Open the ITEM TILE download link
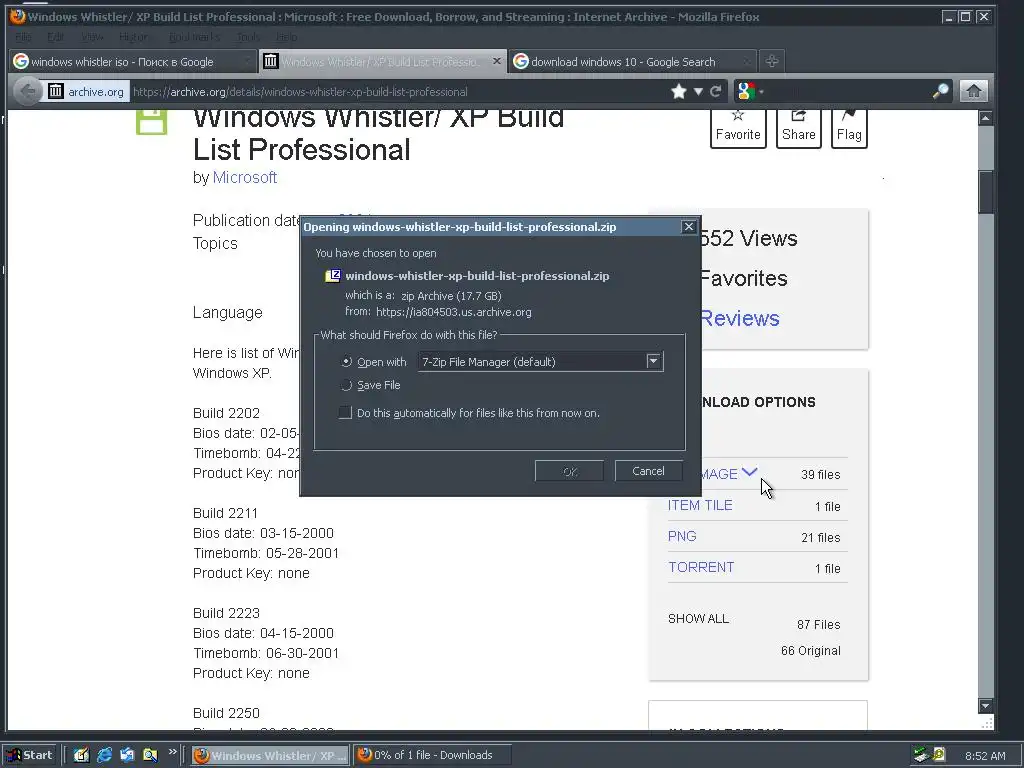The width and height of the screenshot is (1024, 768). pos(700,505)
